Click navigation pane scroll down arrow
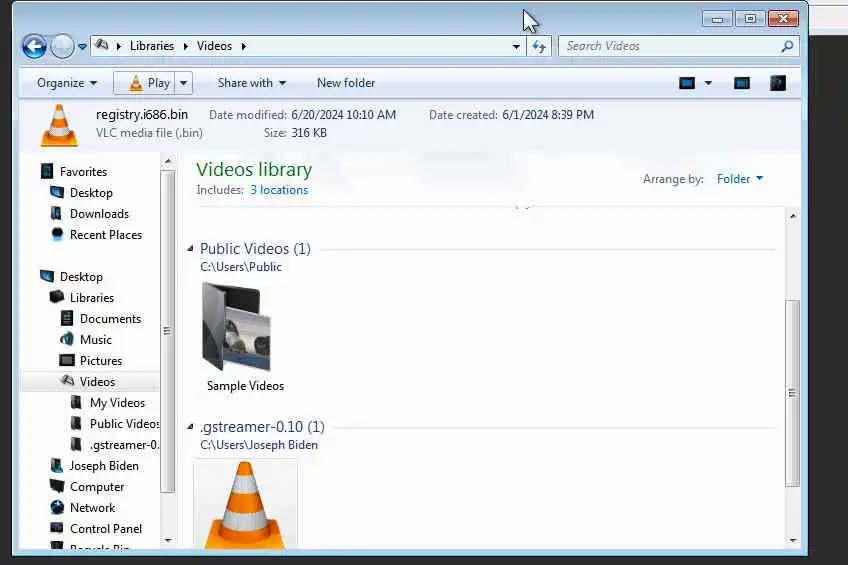Viewport: 848px width, 565px height. click(x=168, y=540)
